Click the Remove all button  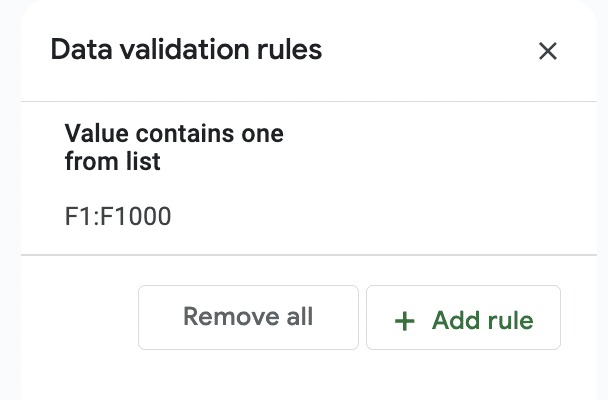pyautogui.click(x=248, y=317)
